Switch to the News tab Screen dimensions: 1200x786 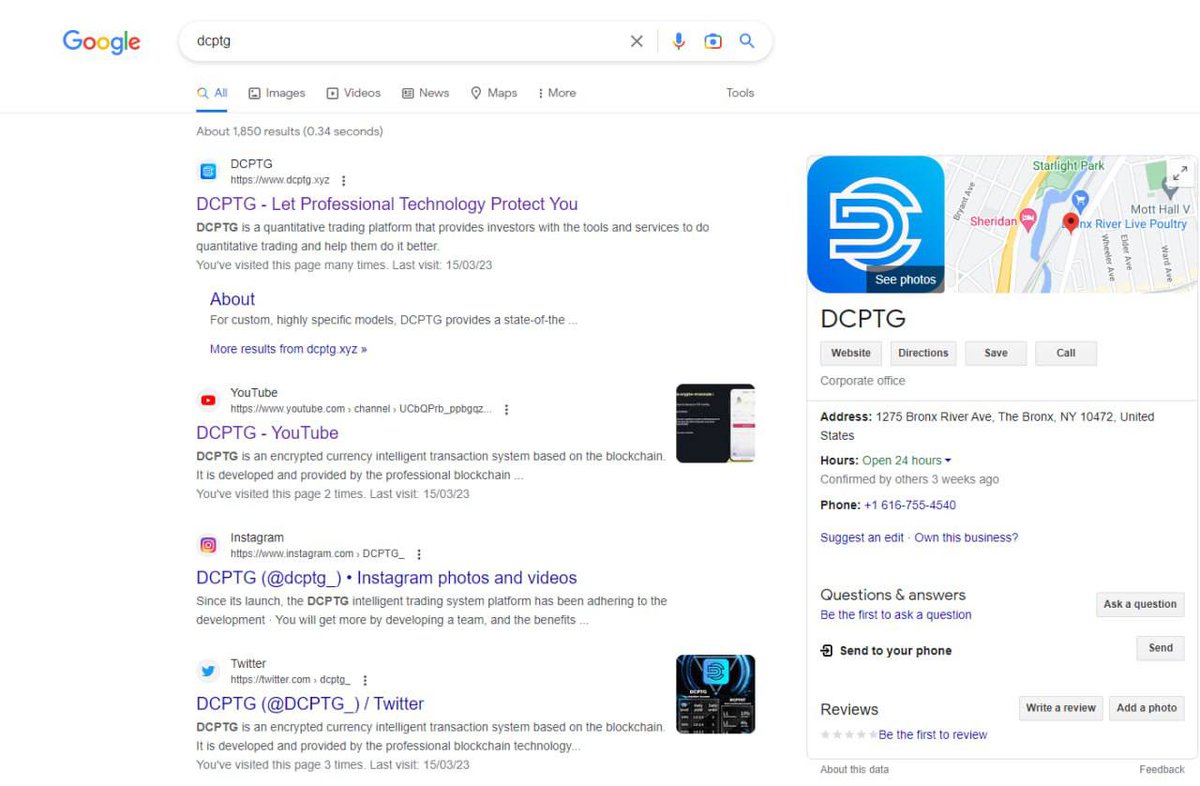pyautogui.click(x=425, y=93)
